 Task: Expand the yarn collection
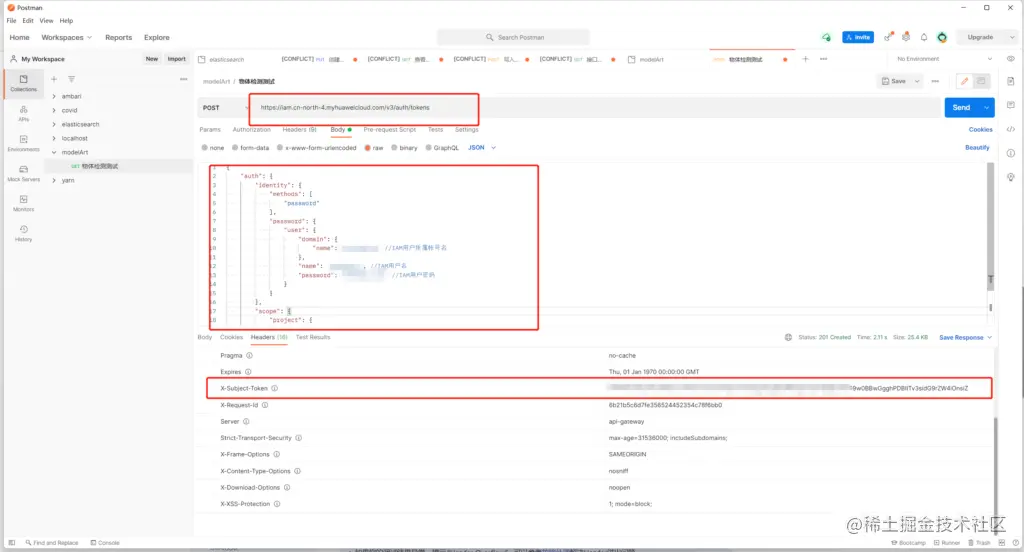(54, 180)
